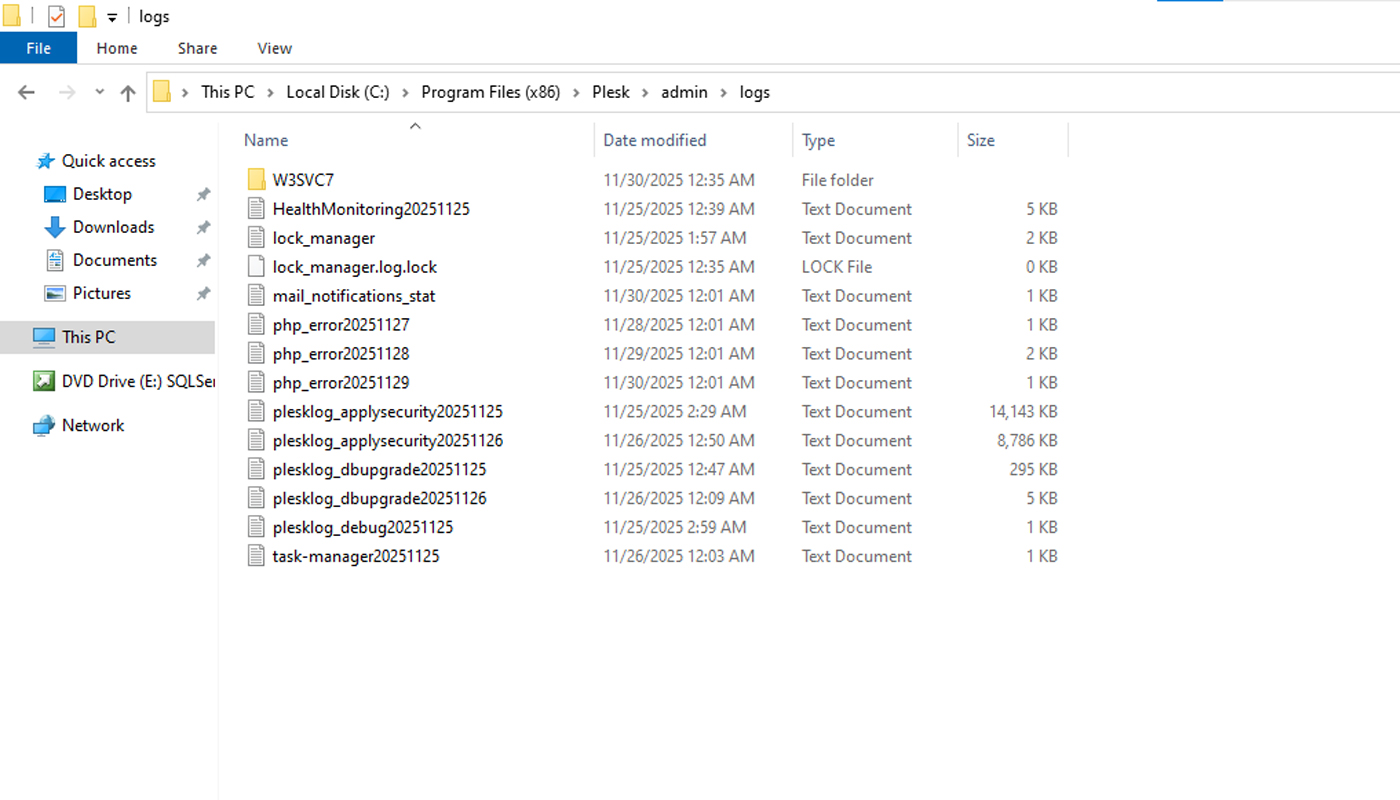Click the Desktop icon in sidebar
The height and width of the screenshot is (800, 1400).
tap(55, 194)
